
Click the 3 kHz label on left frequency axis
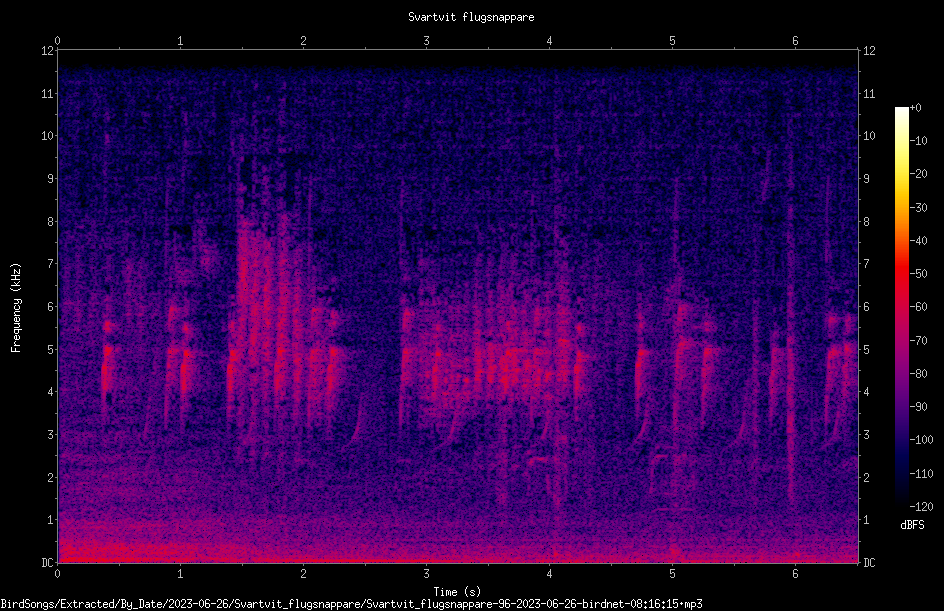(51, 435)
